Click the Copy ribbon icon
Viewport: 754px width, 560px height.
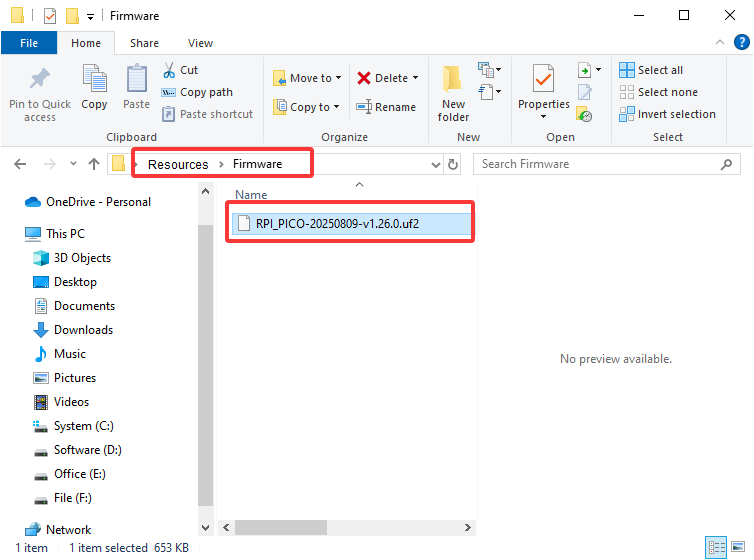pyautogui.click(x=94, y=78)
